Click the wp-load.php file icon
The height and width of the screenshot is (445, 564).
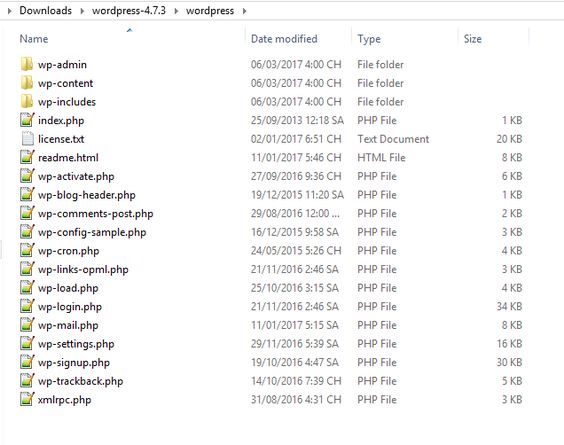27,288
